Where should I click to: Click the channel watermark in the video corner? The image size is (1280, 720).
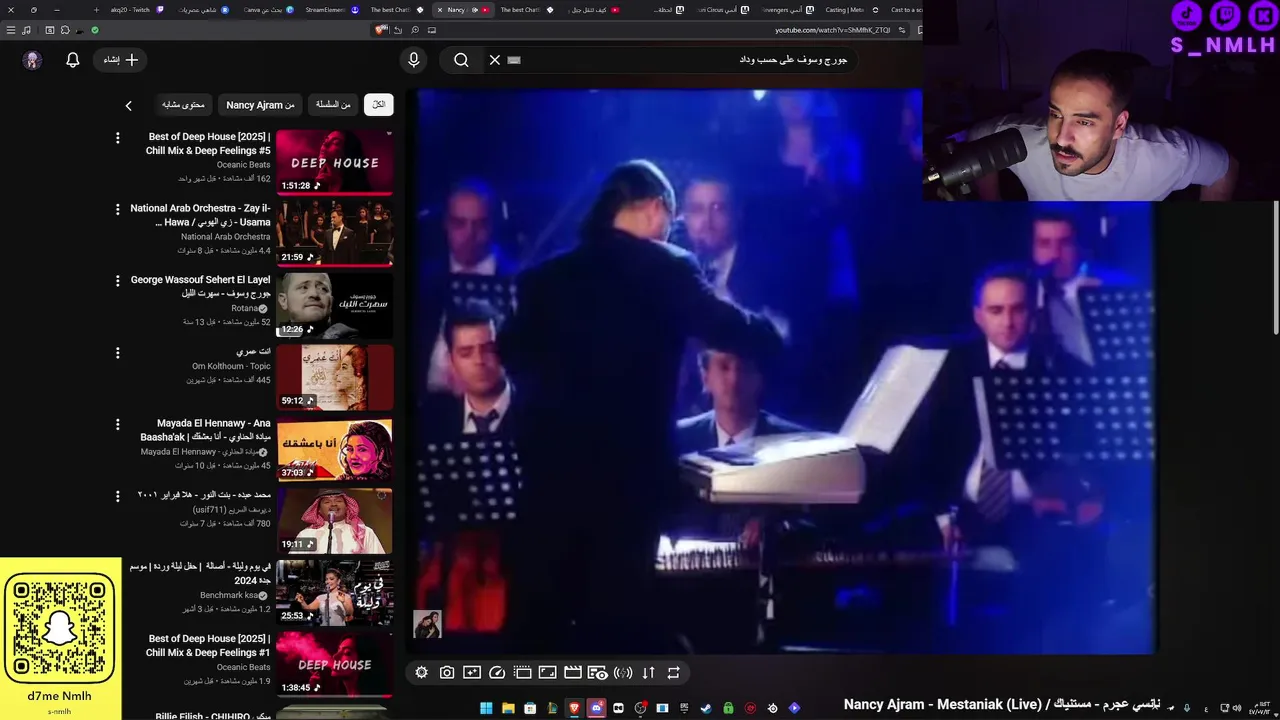click(x=427, y=624)
